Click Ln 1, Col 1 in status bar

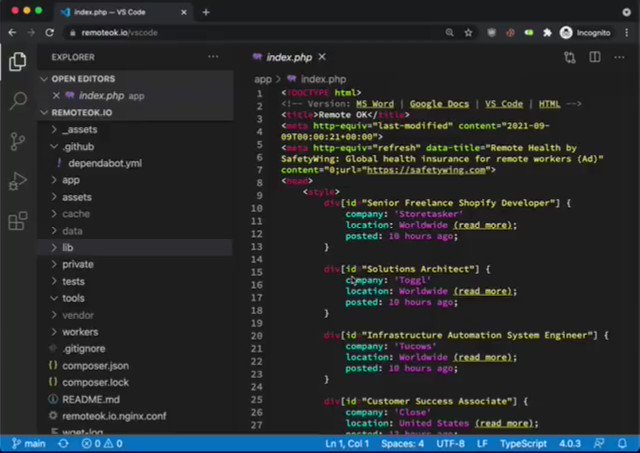[347, 443]
